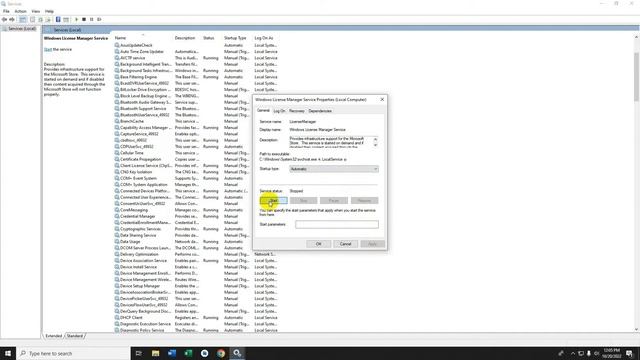This screenshot has height=360, width=640.
Task: Open Google Chrome from the taskbar
Action: (221, 353)
